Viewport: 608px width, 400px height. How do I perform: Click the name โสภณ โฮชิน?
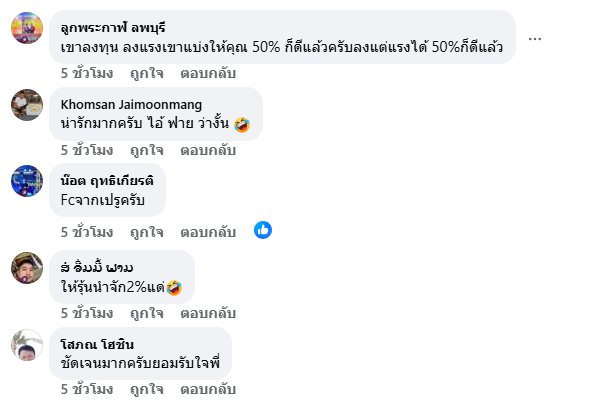click(x=96, y=345)
